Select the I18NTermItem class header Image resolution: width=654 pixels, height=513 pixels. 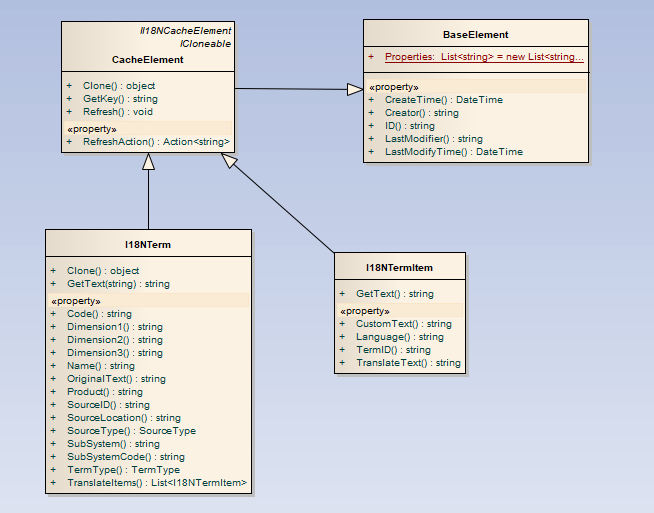[399, 267]
